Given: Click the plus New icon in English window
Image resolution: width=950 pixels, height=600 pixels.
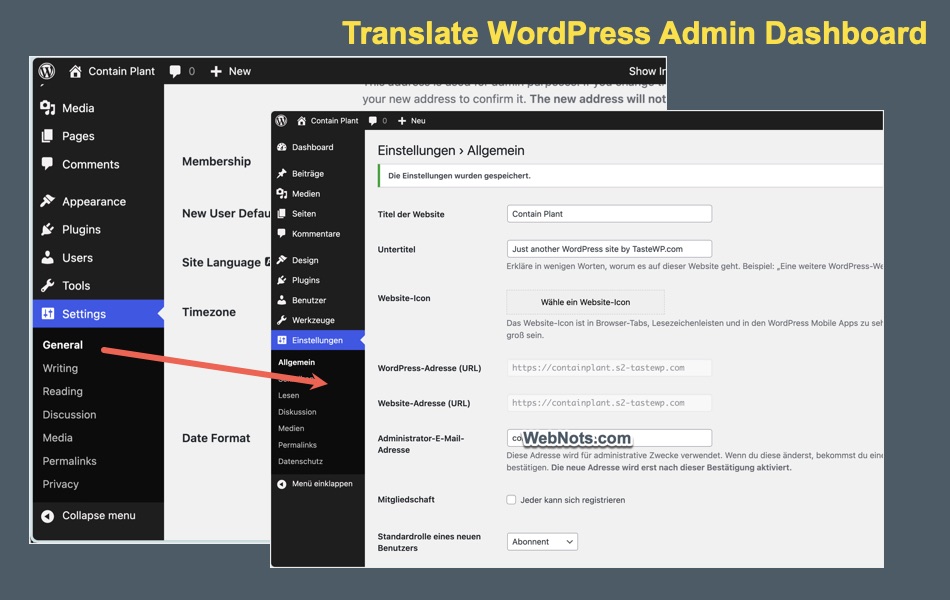Looking at the screenshot, I should [x=216, y=72].
